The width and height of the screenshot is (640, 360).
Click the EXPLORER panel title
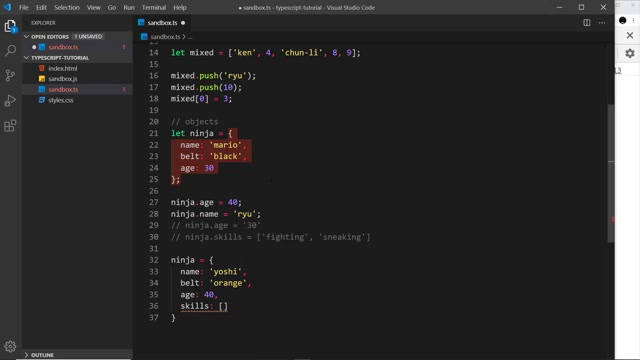tap(43, 23)
